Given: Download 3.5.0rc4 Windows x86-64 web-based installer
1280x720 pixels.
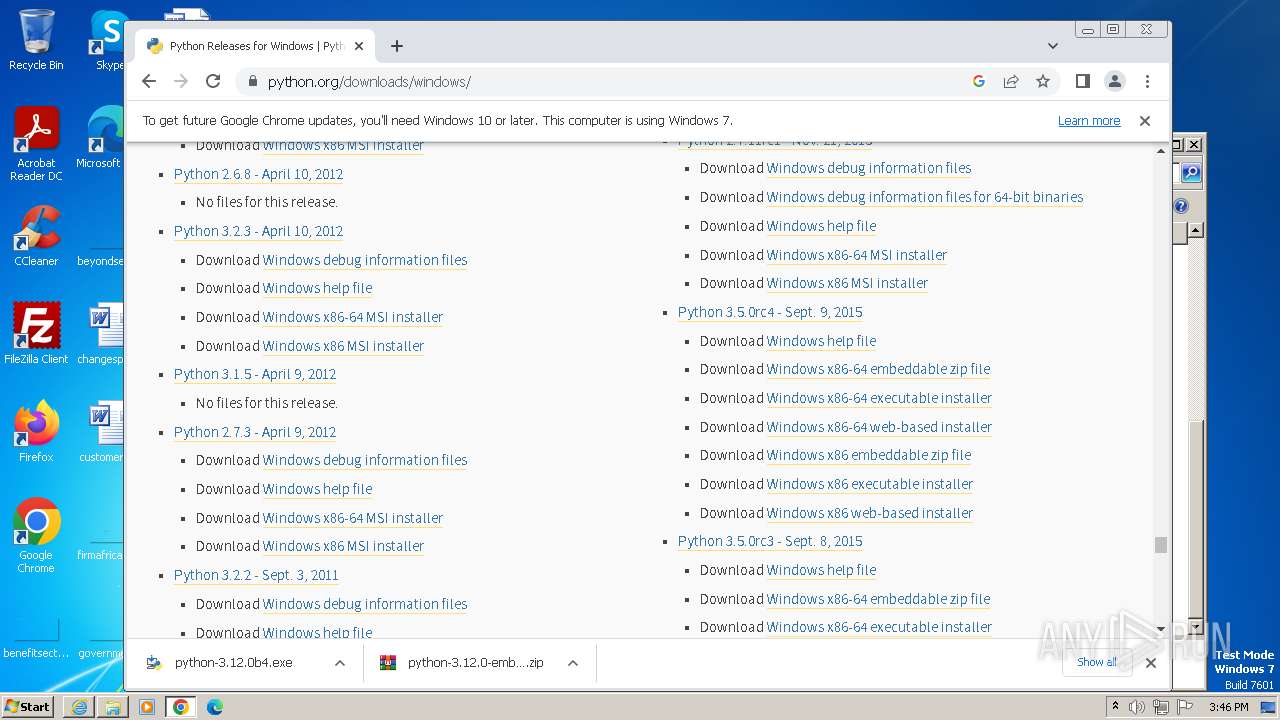Looking at the screenshot, I should 879,427.
